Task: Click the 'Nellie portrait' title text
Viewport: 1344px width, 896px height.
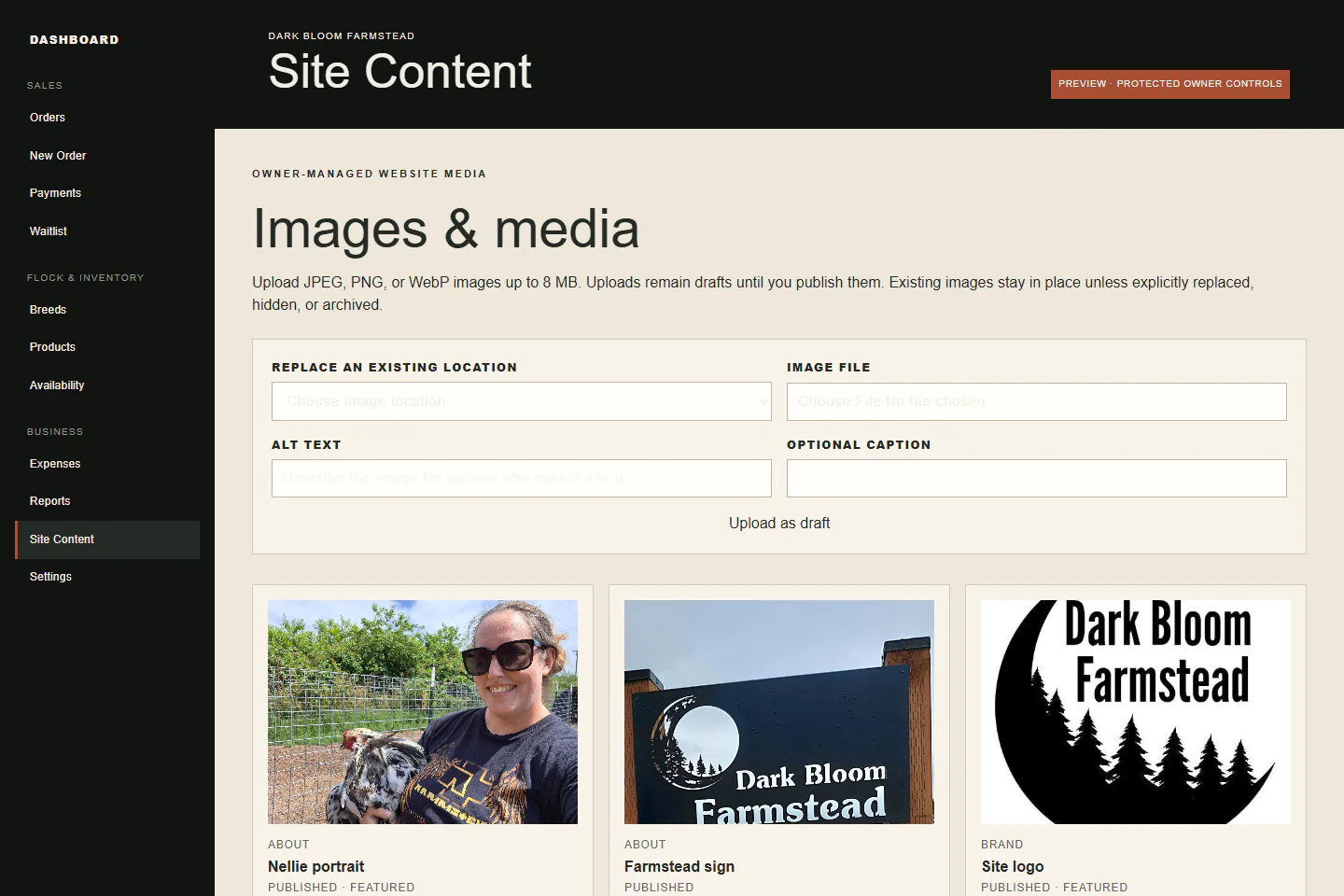Action: 316,866
